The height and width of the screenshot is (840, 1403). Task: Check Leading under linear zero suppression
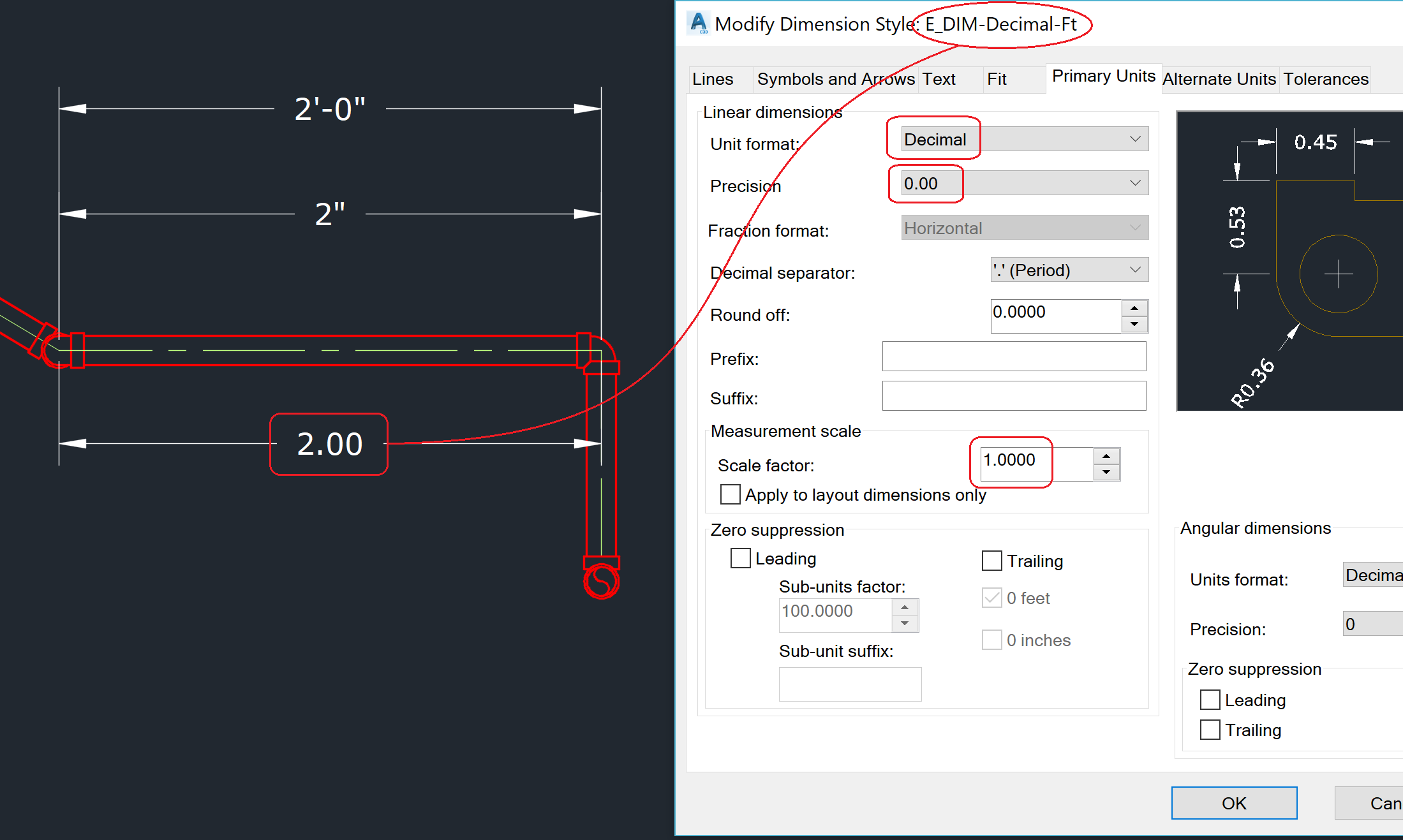[741, 558]
